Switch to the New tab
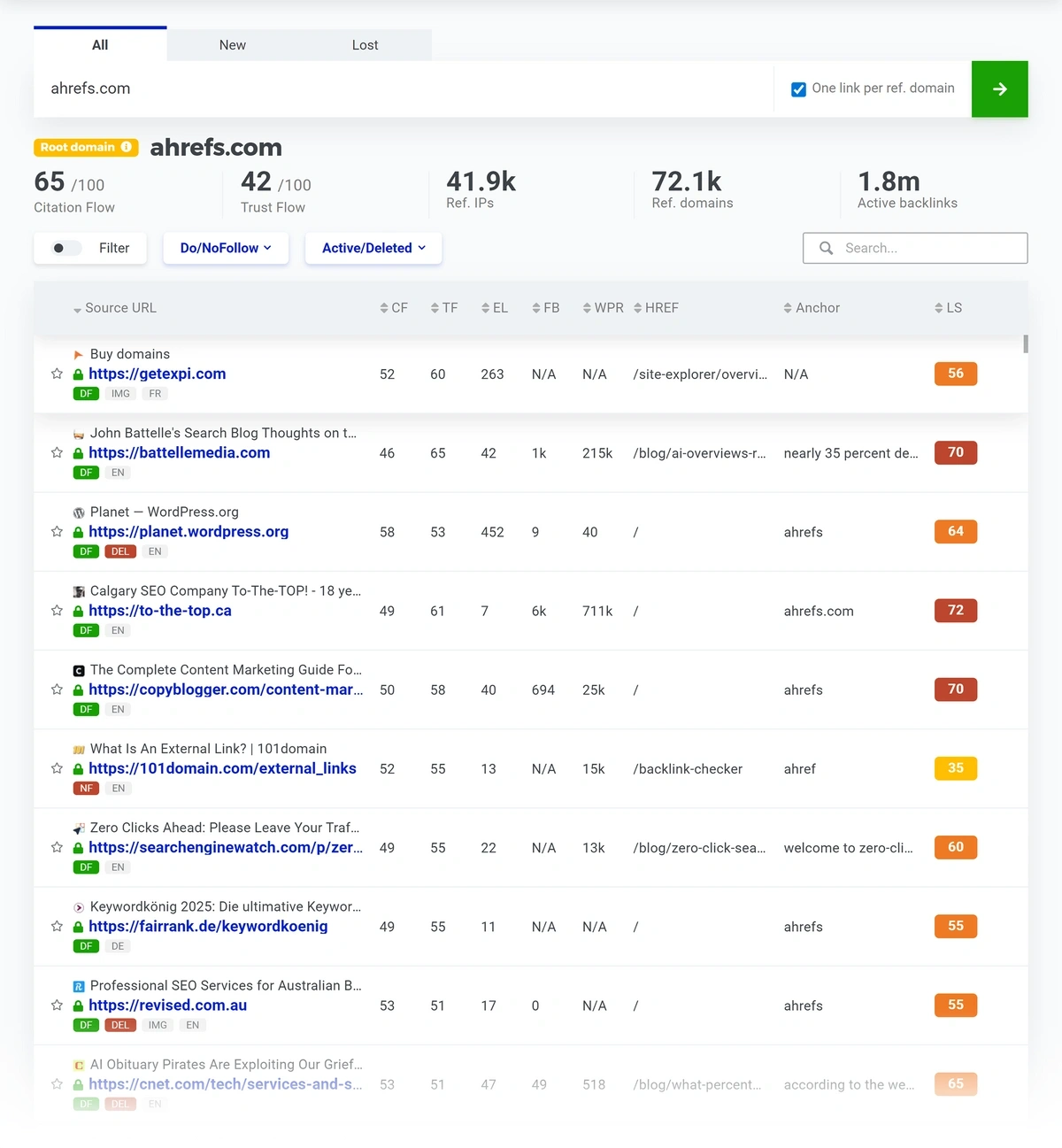 (x=233, y=45)
